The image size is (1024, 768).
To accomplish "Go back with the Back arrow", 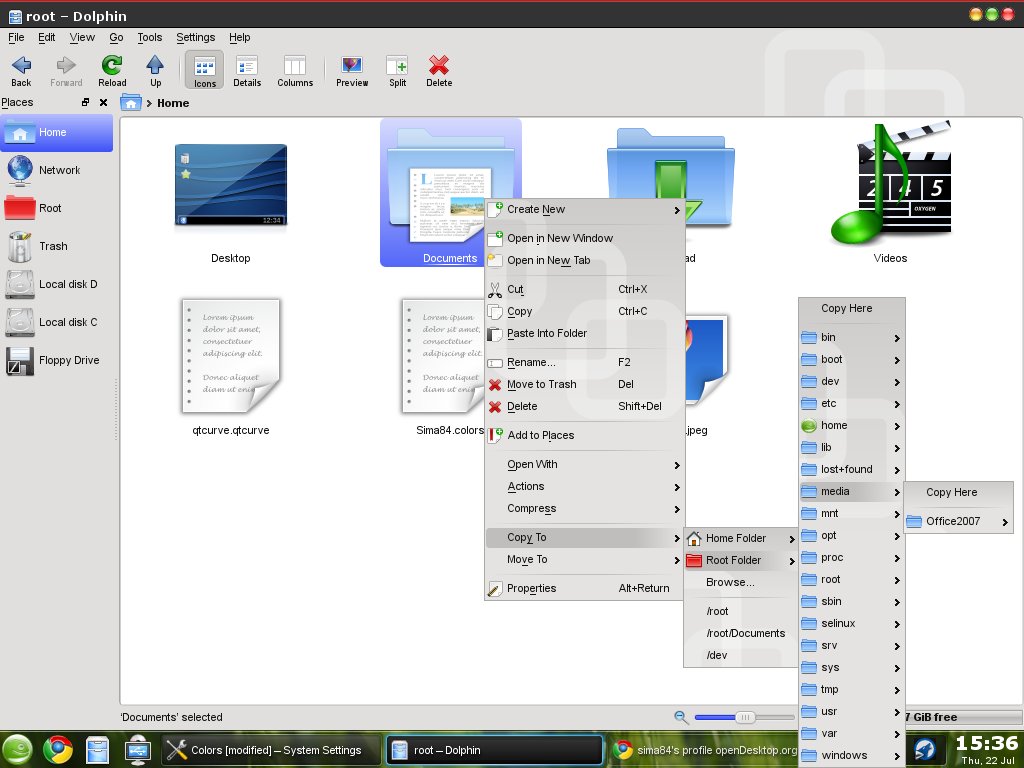I will point(21,71).
